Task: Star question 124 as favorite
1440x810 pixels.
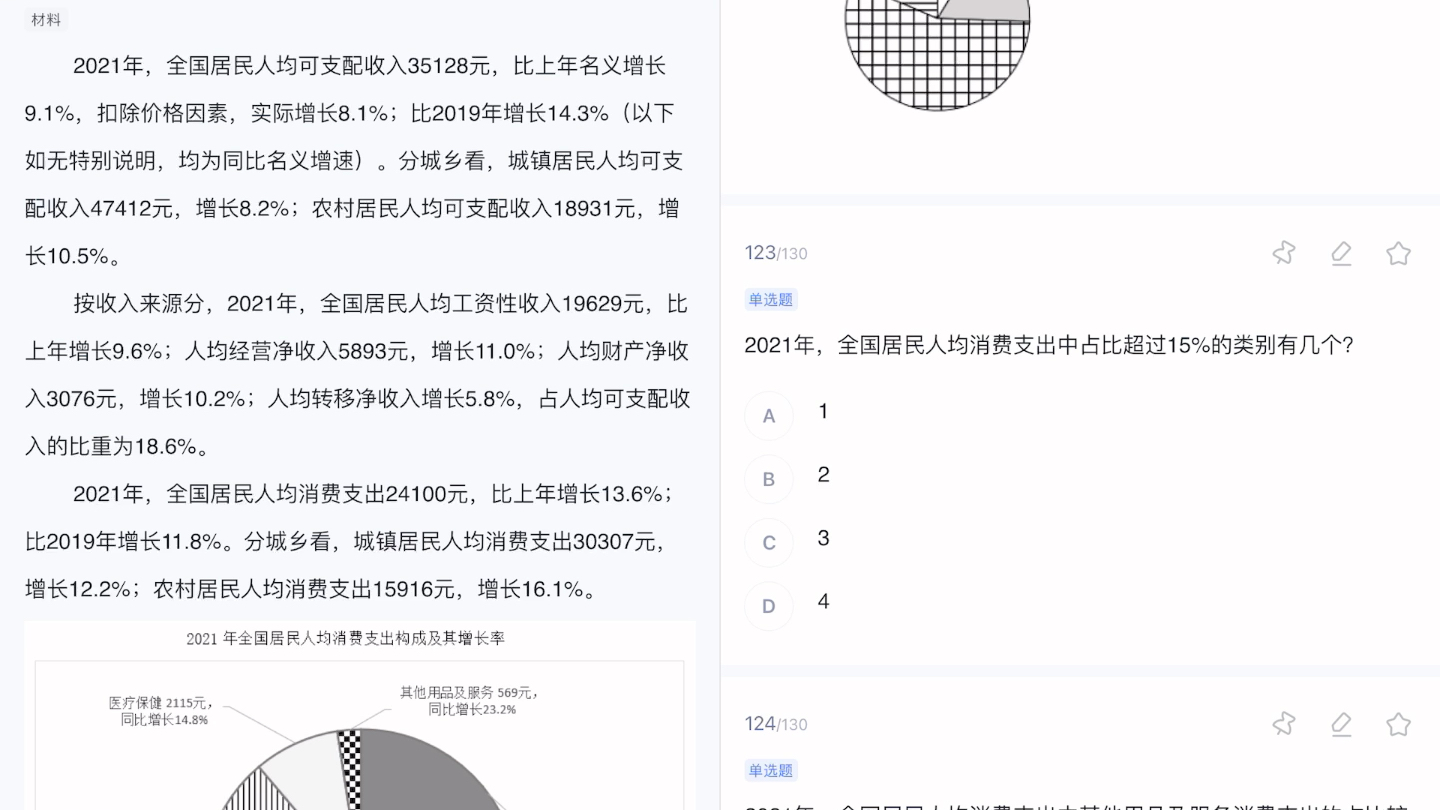Action: [x=1398, y=724]
